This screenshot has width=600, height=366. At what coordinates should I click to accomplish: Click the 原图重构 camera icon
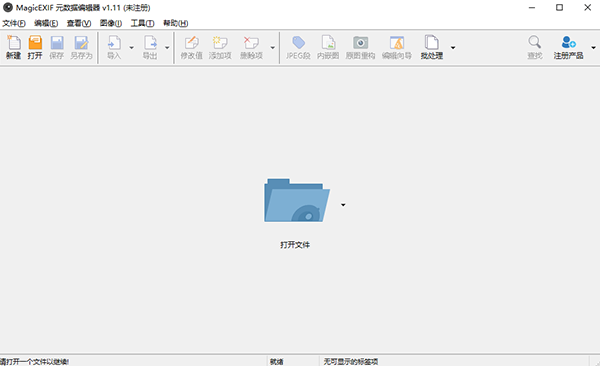tap(360, 47)
